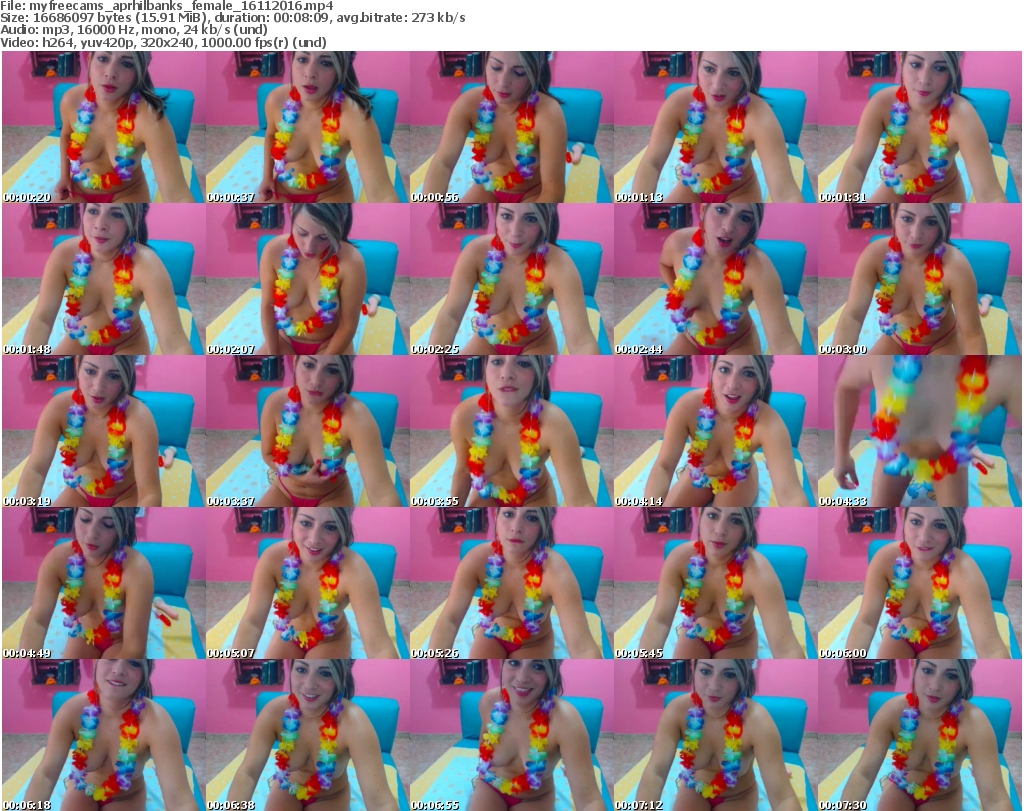Select the thumbnail at 00:04:49

[x=104, y=583]
